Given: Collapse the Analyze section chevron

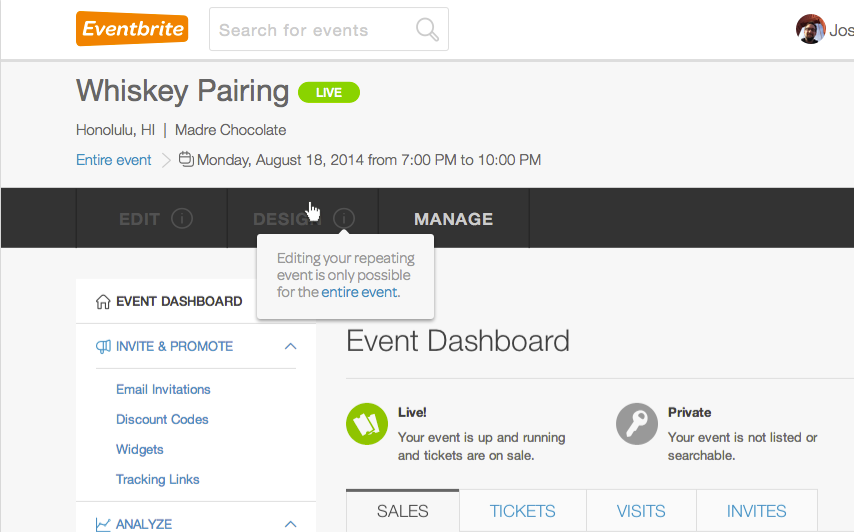Looking at the screenshot, I should click(x=290, y=524).
